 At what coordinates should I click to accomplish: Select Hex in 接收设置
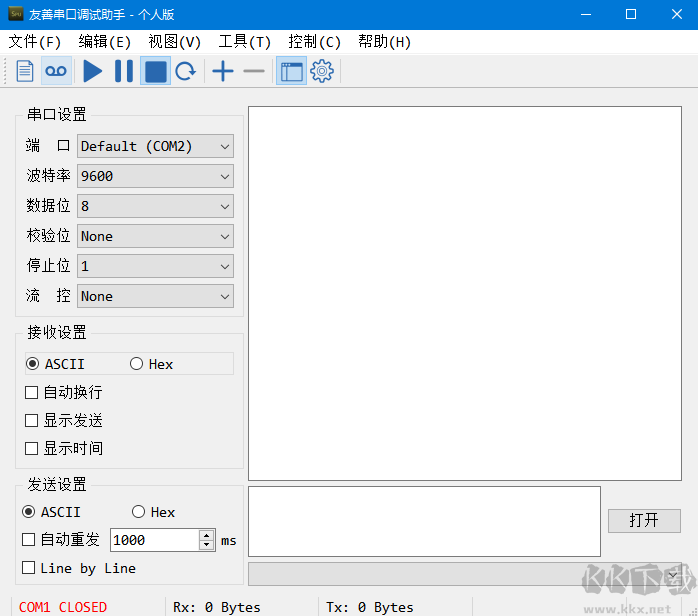(x=151, y=364)
